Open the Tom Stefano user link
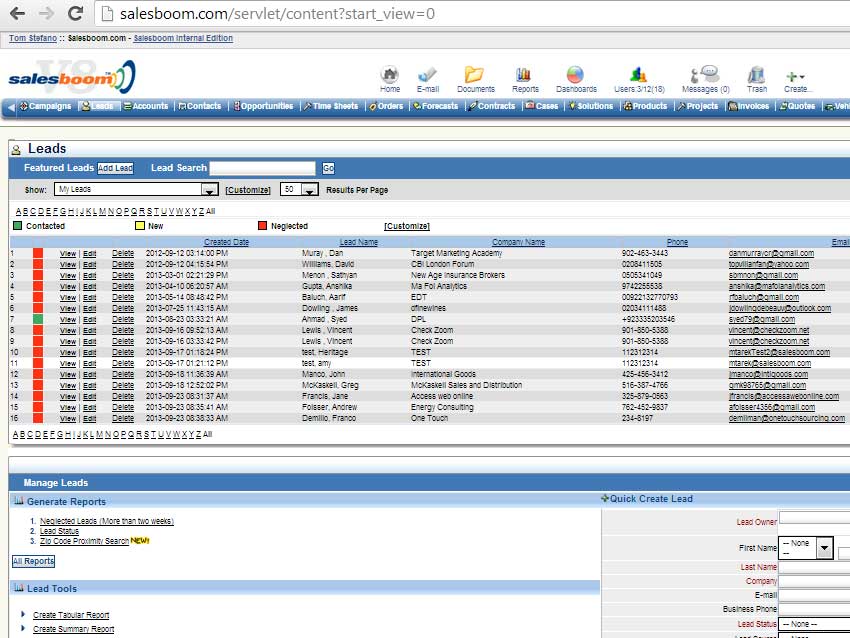Viewport: 850px width, 638px height. click(x=33, y=38)
